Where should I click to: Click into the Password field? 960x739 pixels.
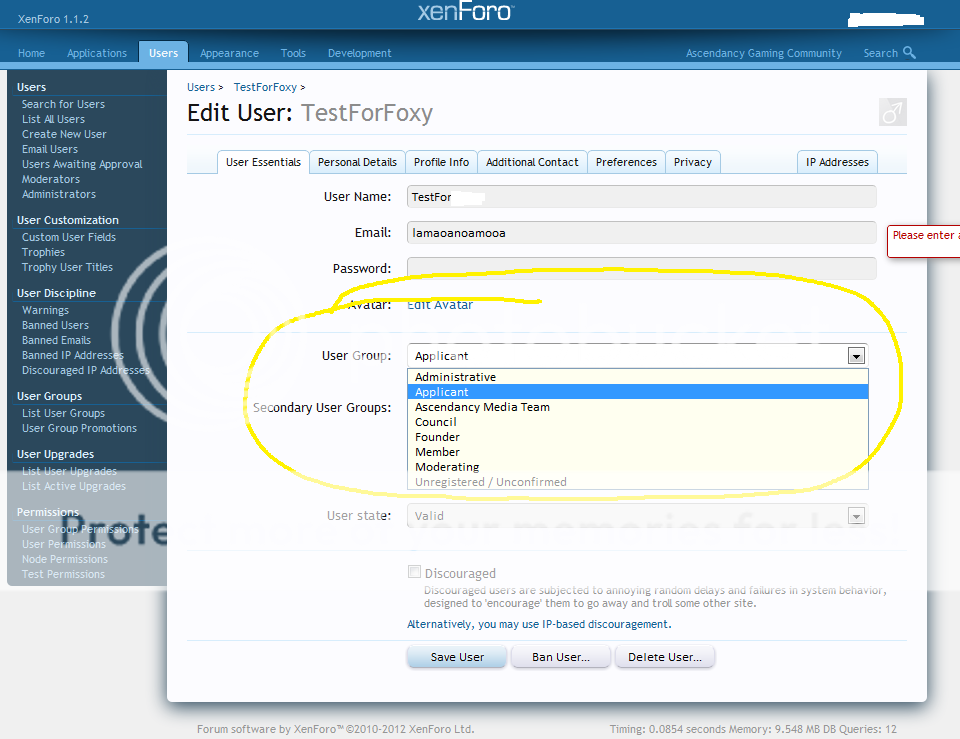coord(641,268)
